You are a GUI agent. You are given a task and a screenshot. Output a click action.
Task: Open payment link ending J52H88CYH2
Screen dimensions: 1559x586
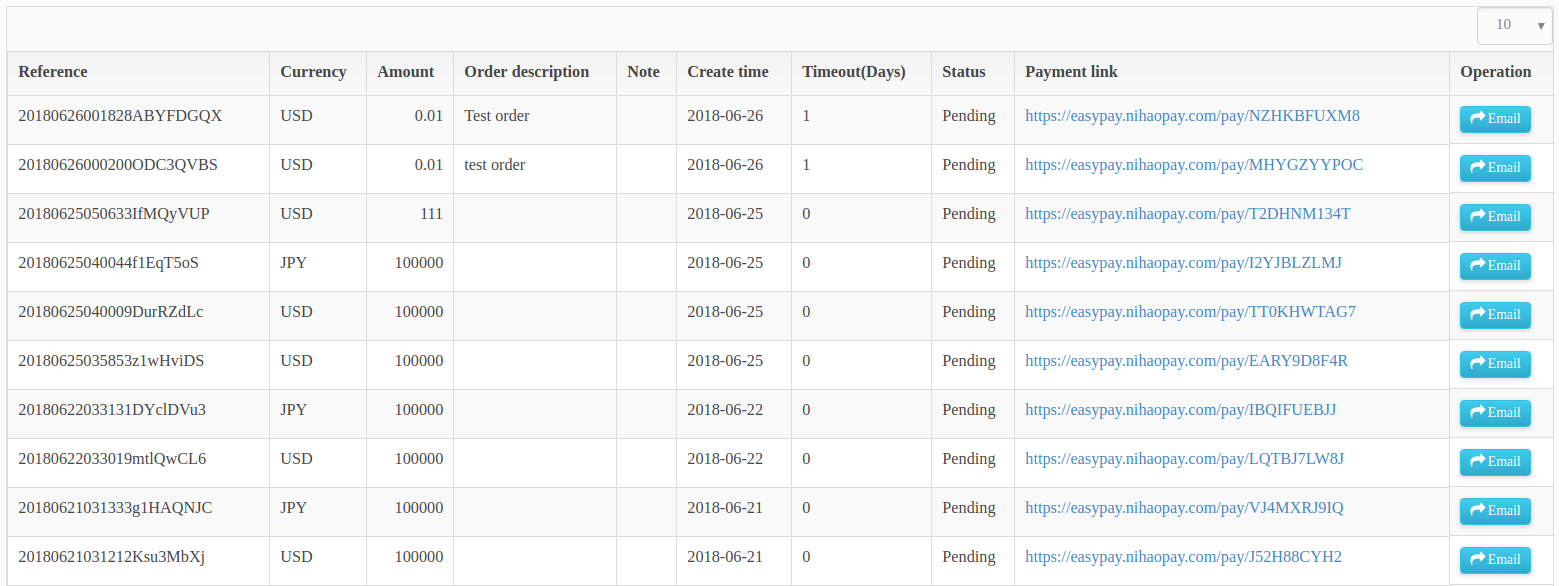tap(1183, 557)
